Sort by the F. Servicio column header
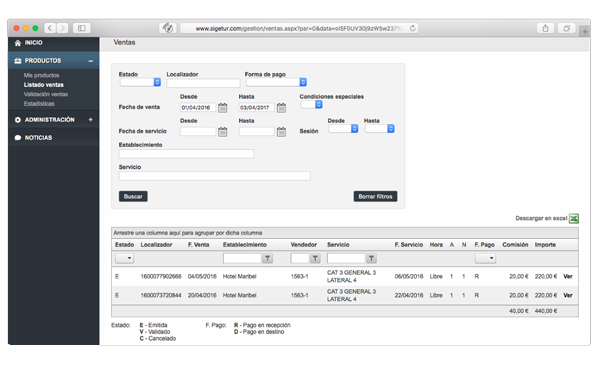This screenshot has height=368, width=602. [x=408, y=244]
